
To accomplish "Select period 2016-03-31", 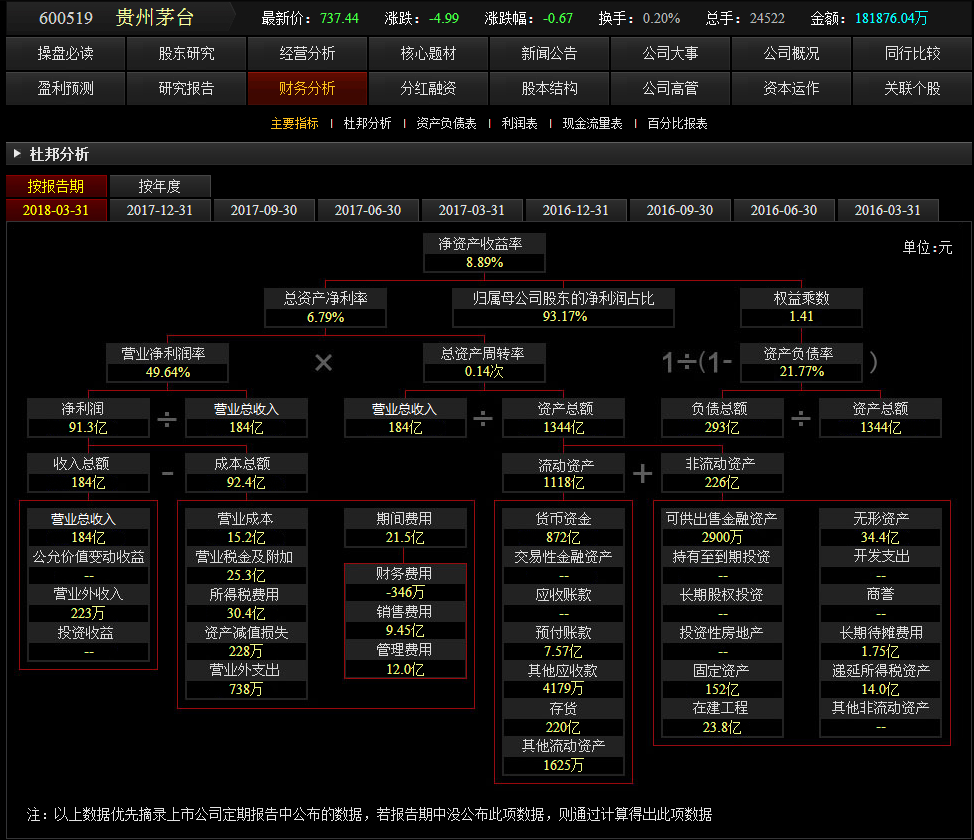I will [x=888, y=210].
